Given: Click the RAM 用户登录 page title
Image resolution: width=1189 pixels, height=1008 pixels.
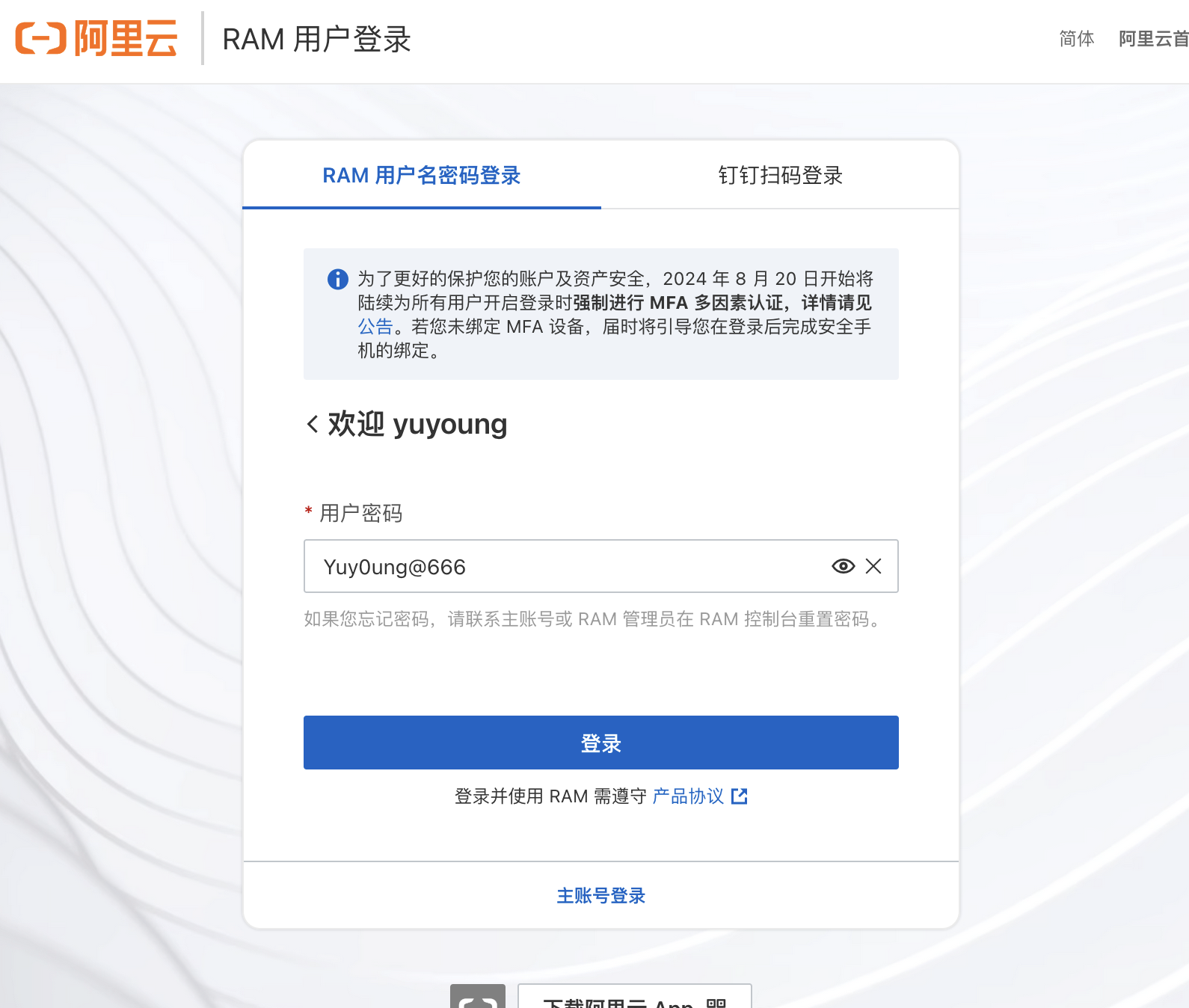Looking at the screenshot, I should [317, 40].
